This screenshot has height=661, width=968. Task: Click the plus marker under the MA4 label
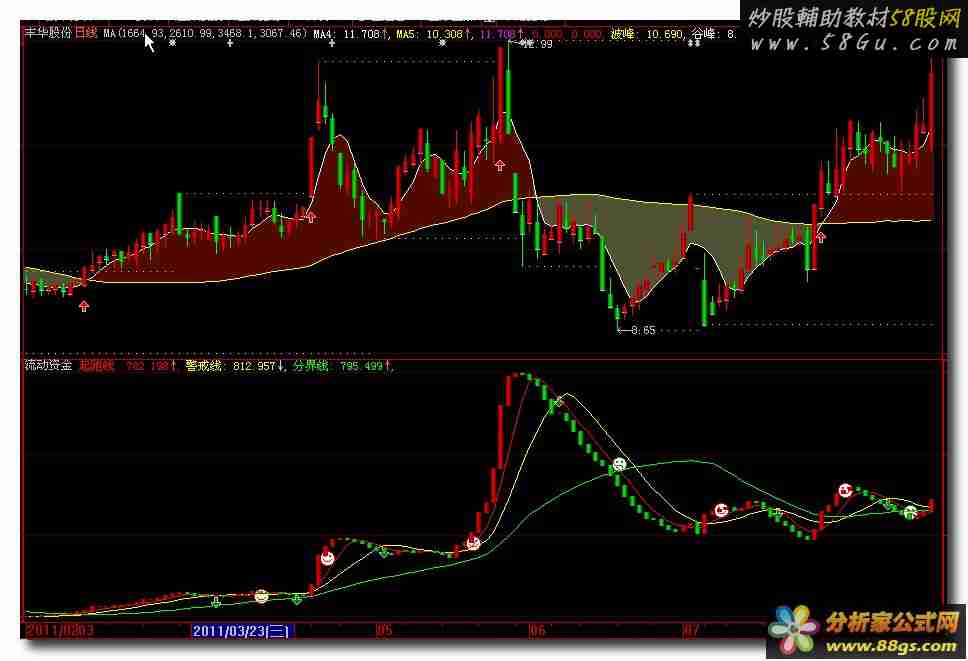pyautogui.click(x=332, y=43)
